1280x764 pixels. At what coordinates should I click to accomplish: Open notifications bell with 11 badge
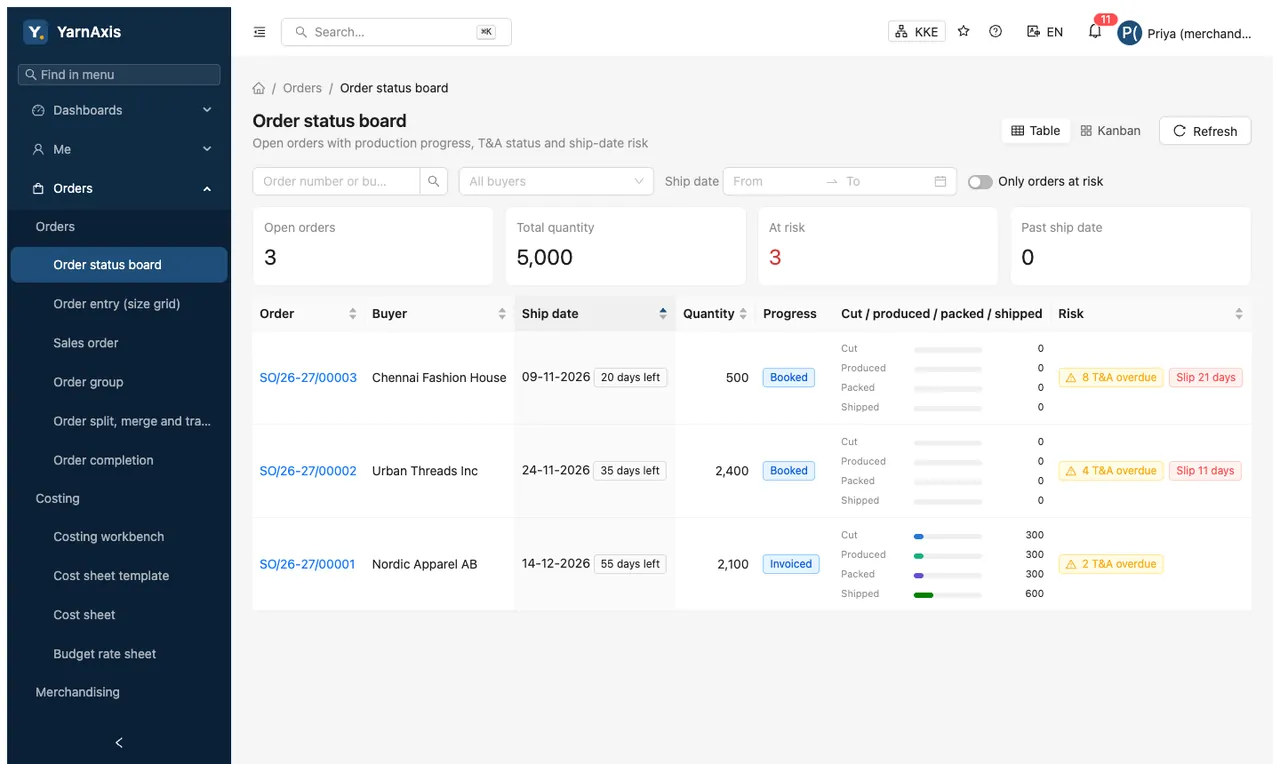pos(1096,30)
